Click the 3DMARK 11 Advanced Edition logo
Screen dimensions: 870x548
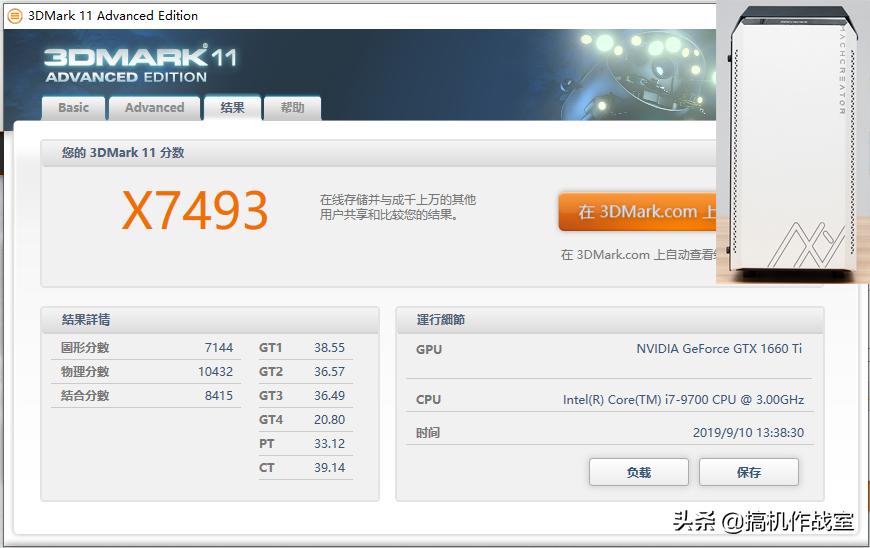pyautogui.click(x=140, y=64)
